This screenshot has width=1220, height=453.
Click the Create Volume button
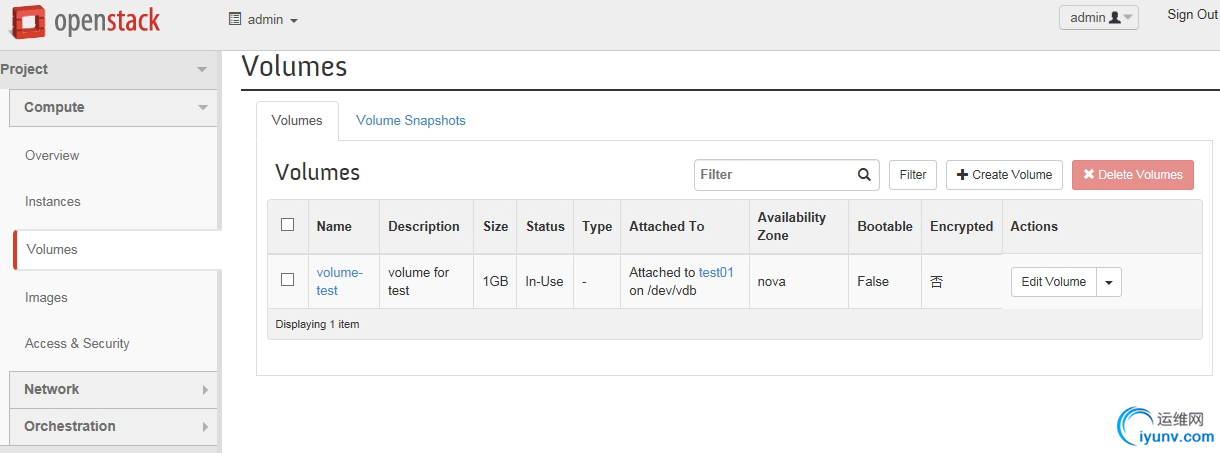[x=1004, y=175]
